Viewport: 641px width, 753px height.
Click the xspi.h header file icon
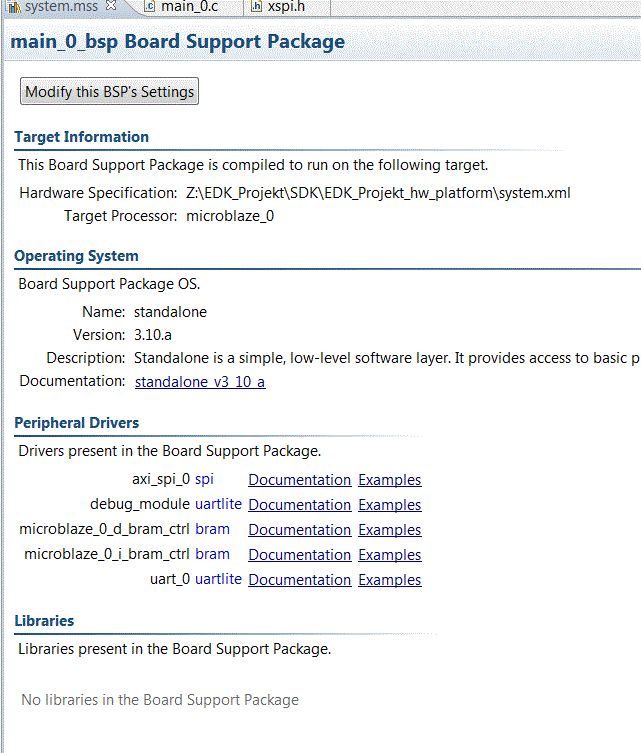[x=257, y=7]
